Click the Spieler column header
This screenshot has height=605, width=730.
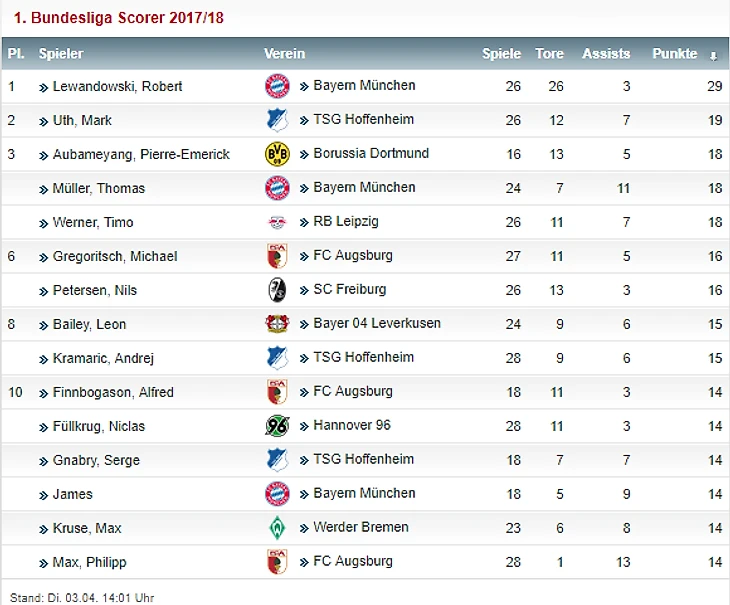click(x=61, y=54)
